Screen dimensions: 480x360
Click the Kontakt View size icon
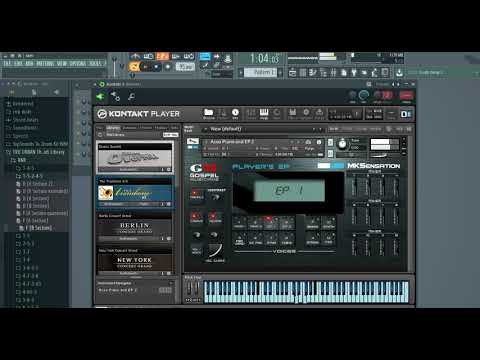coord(391,114)
